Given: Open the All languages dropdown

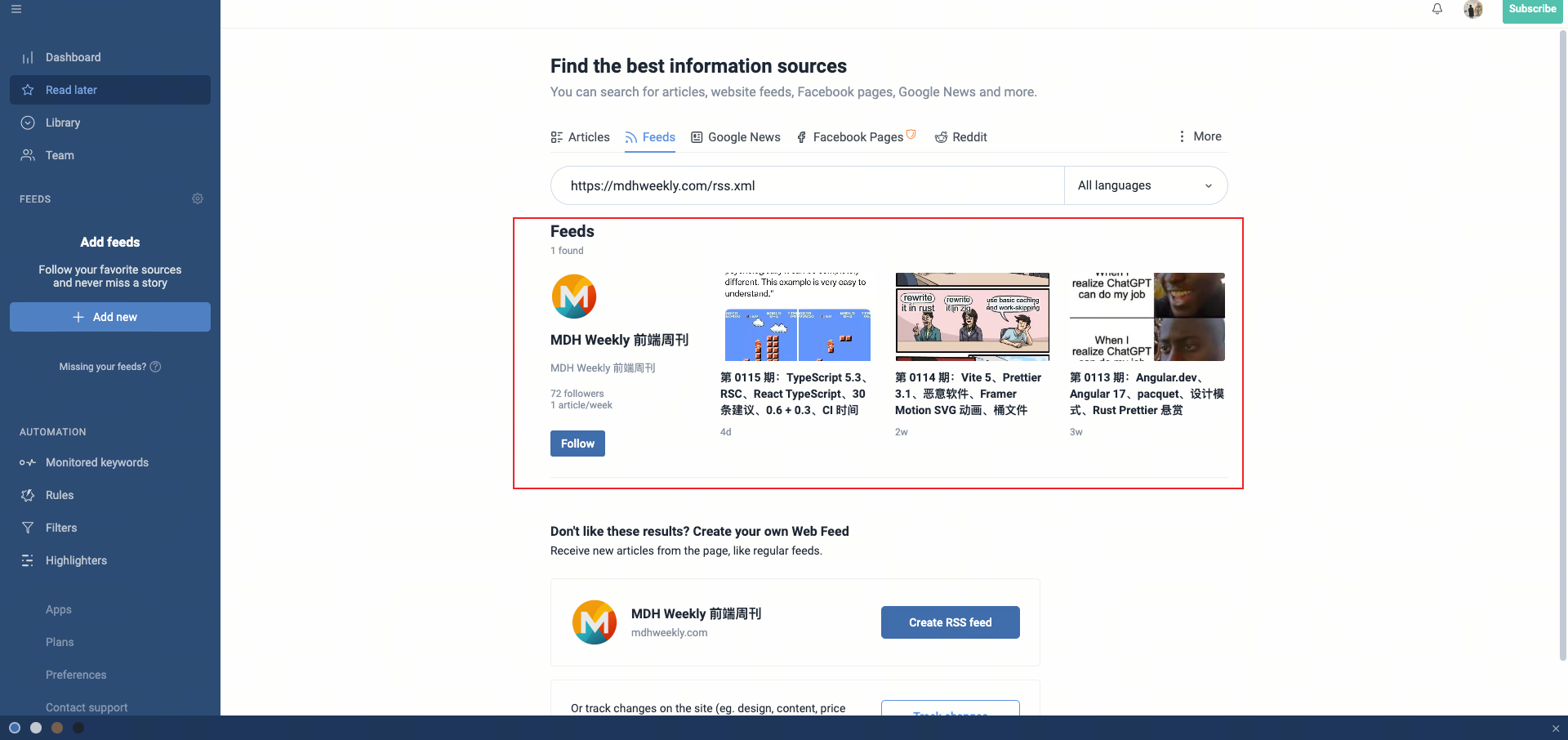Looking at the screenshot, I should pos(1146,185).
